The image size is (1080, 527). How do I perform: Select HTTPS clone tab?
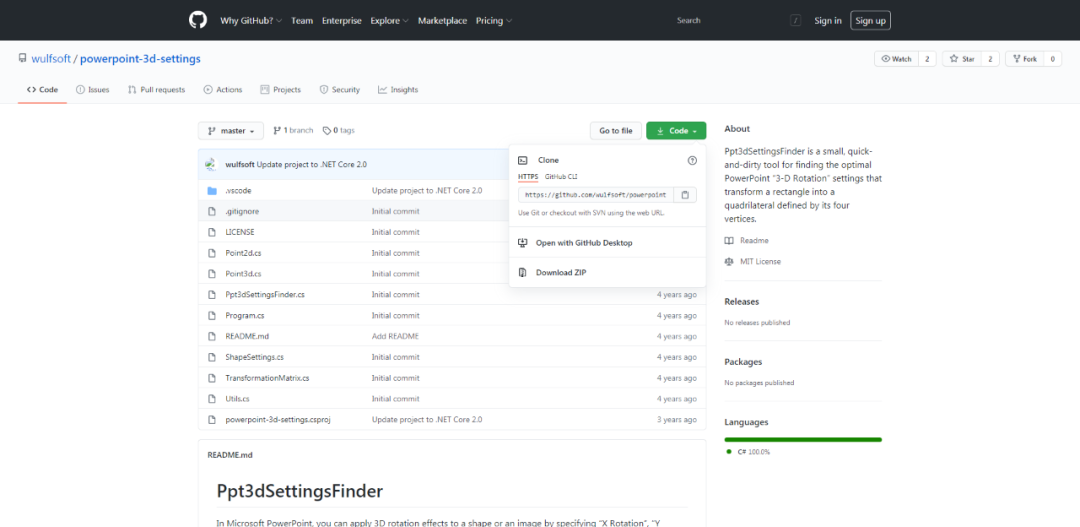tap(528, 177)
